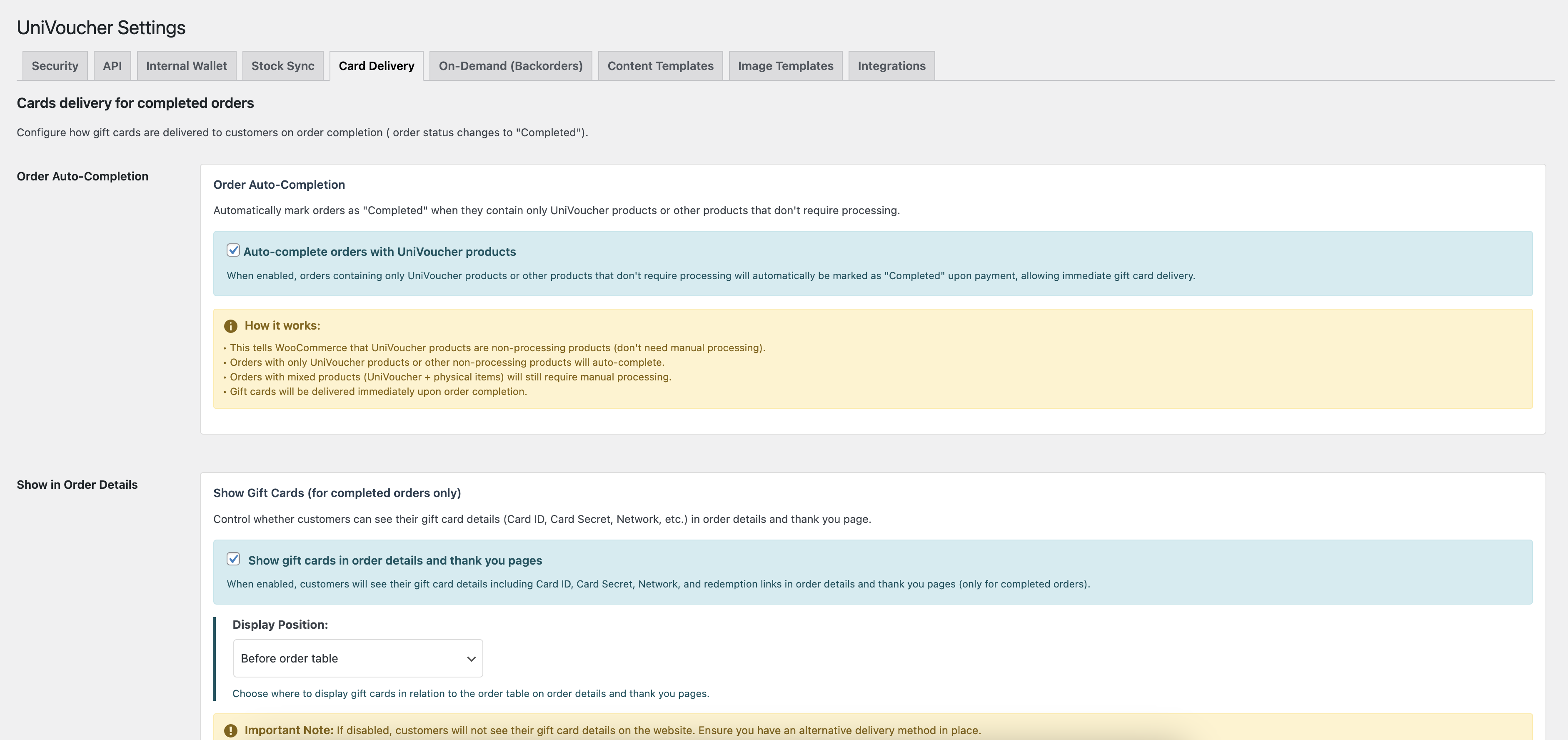This screenshot has height=740, width=1568.
Task: Click the Auto-complete orders with UniVoucher products label
Action: pos(379,252)
